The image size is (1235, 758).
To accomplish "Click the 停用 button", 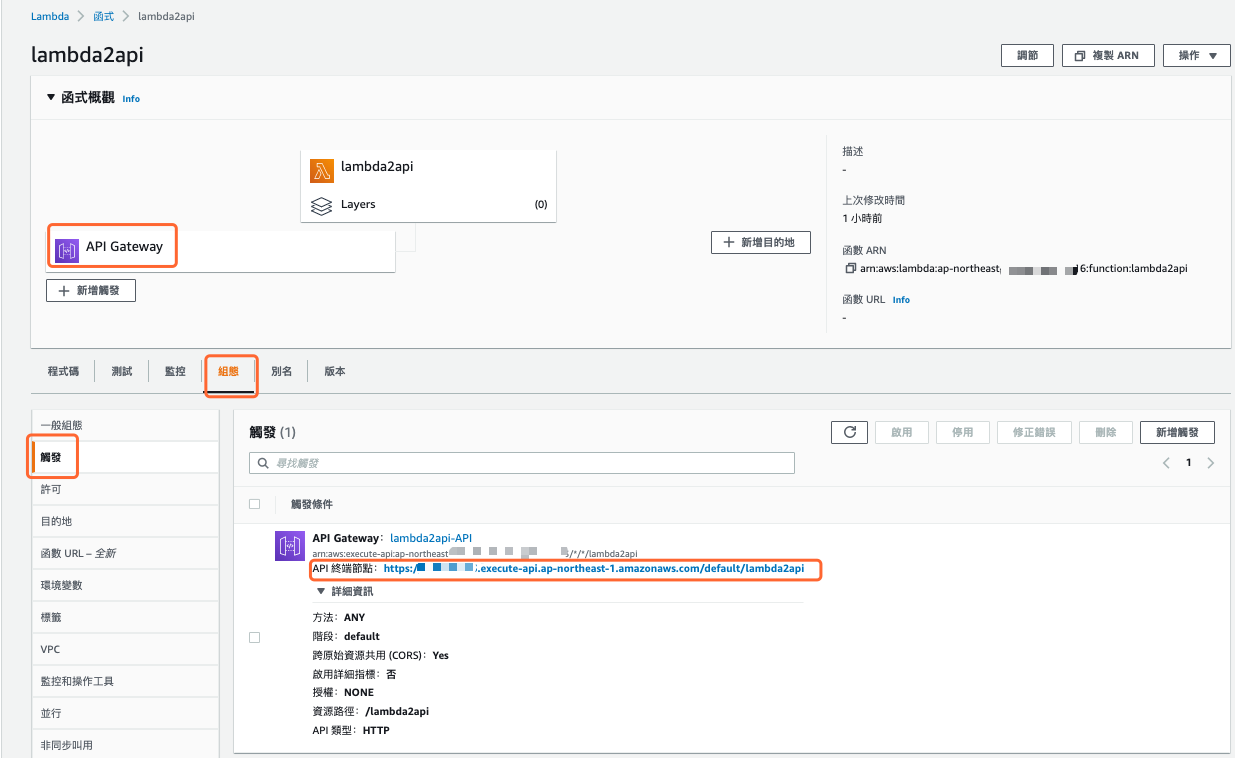I will (x=962, y=432).
